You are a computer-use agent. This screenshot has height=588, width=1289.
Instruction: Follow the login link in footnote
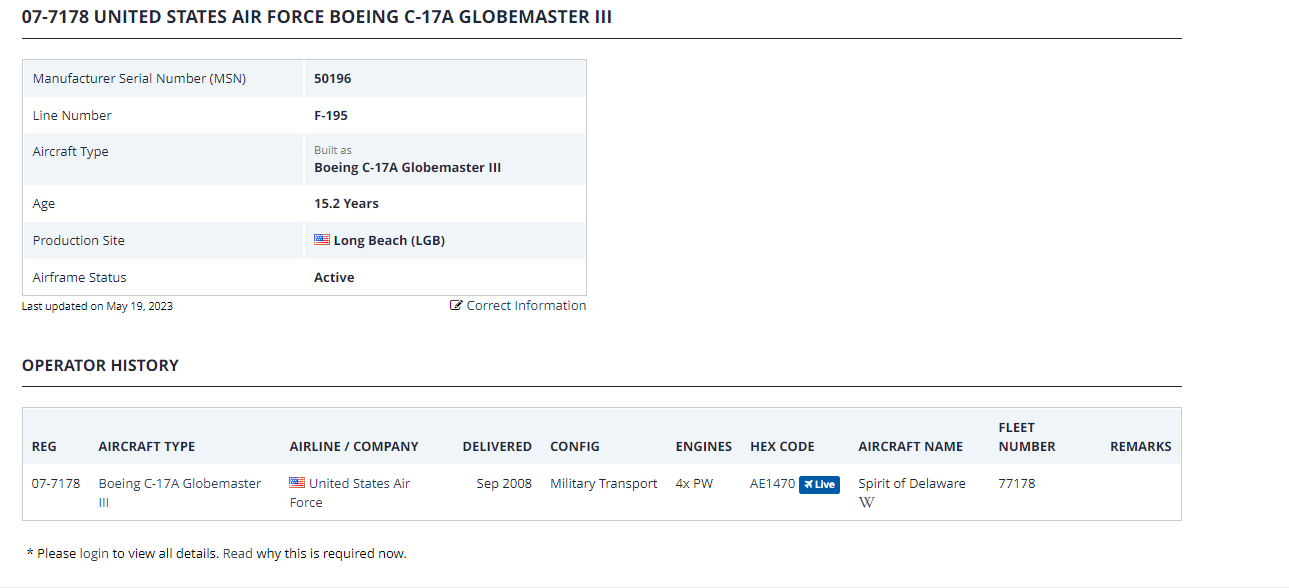(94, 553)
